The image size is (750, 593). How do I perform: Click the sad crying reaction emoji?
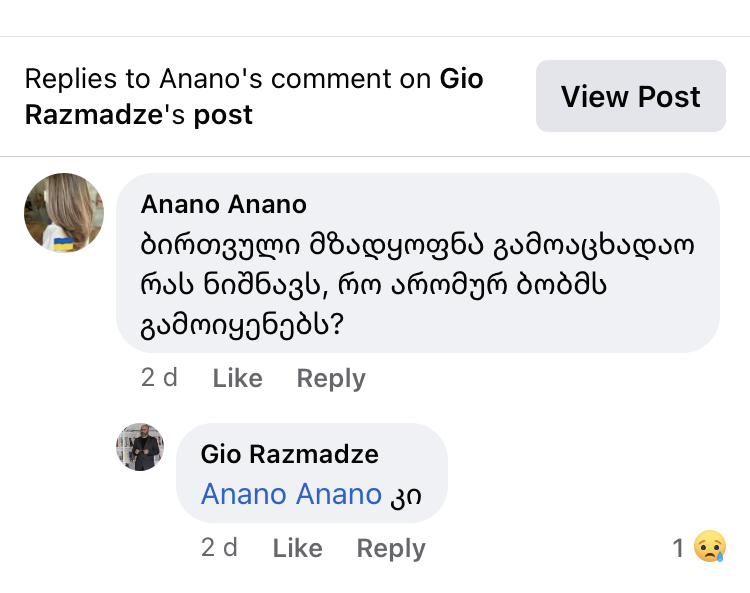(709, 547)
